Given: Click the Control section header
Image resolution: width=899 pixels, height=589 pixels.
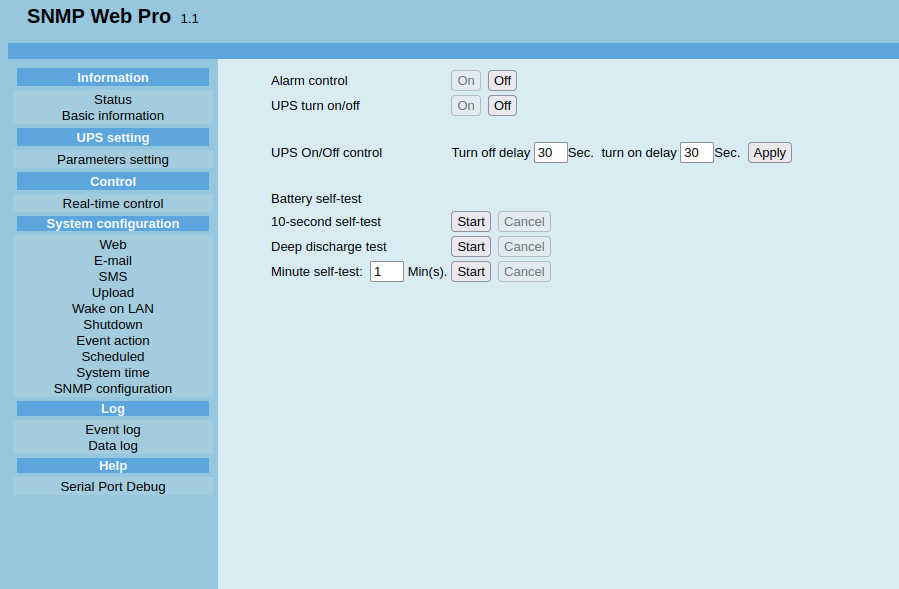Looking at the screenshot, I should click(x=113, y=181).
